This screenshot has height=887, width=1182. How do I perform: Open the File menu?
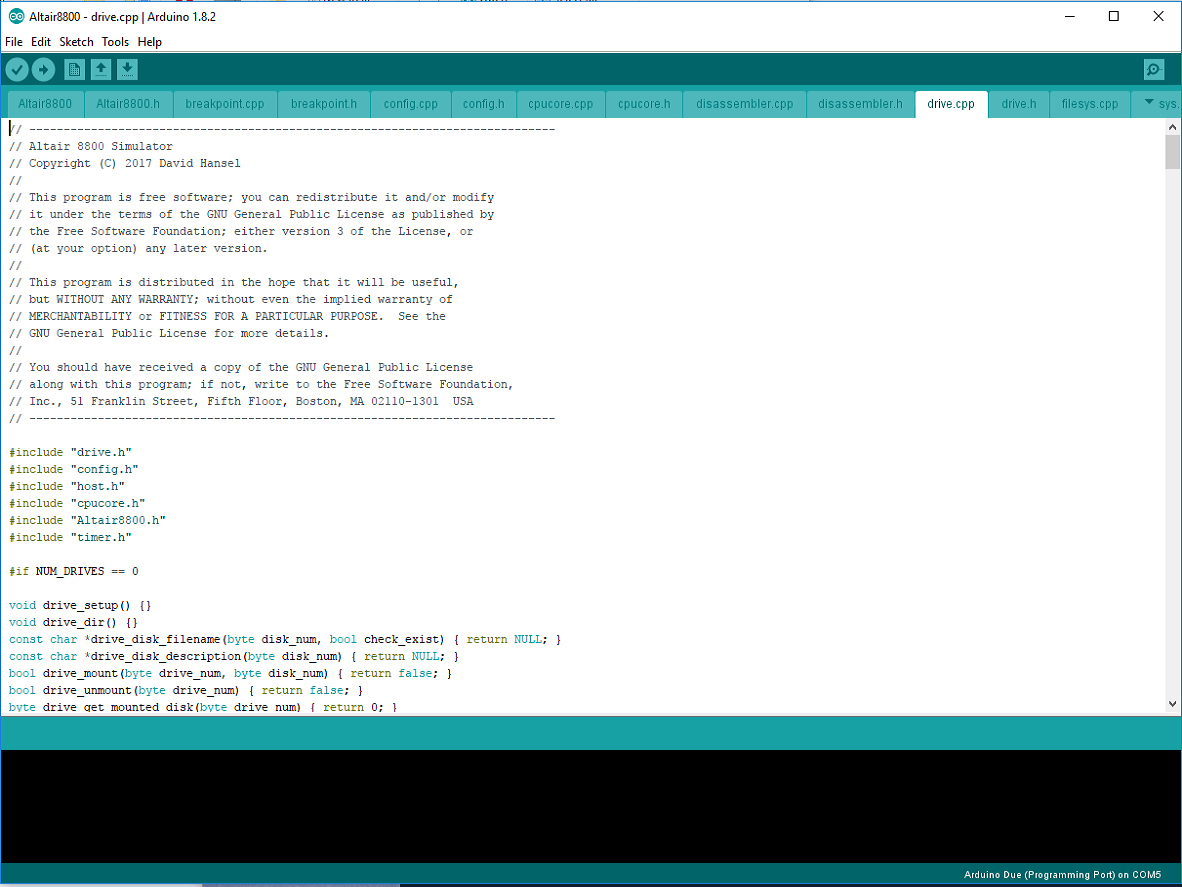pos(14,42)
